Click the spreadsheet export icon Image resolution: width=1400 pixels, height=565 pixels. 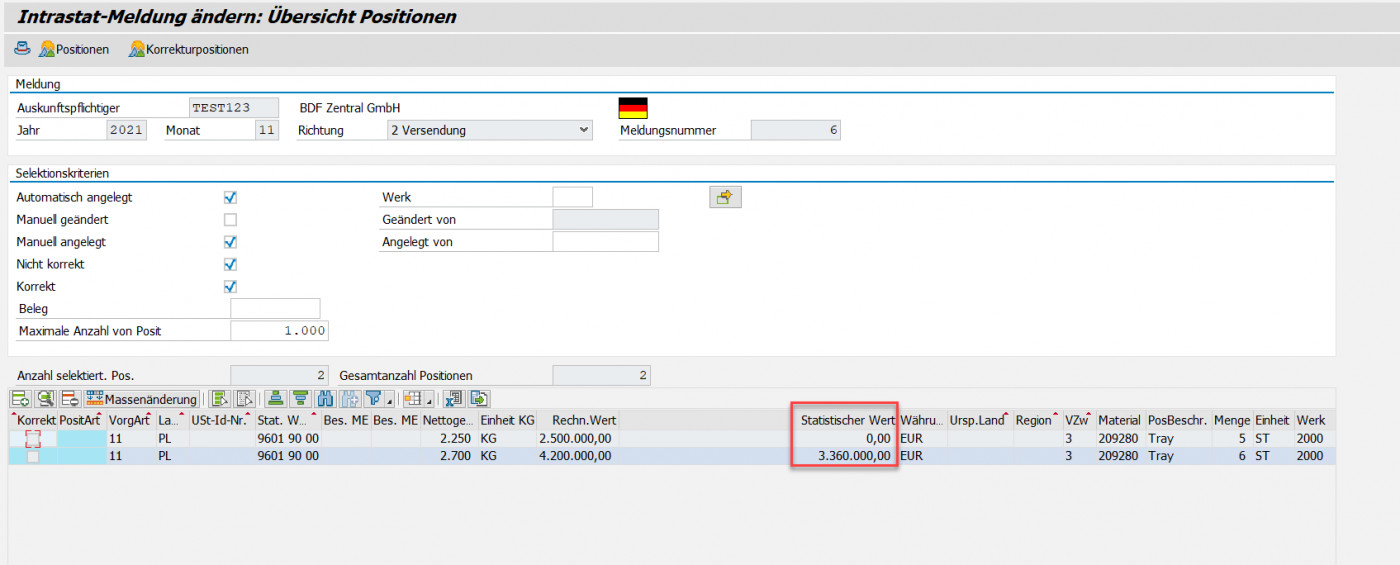(454, 399)
